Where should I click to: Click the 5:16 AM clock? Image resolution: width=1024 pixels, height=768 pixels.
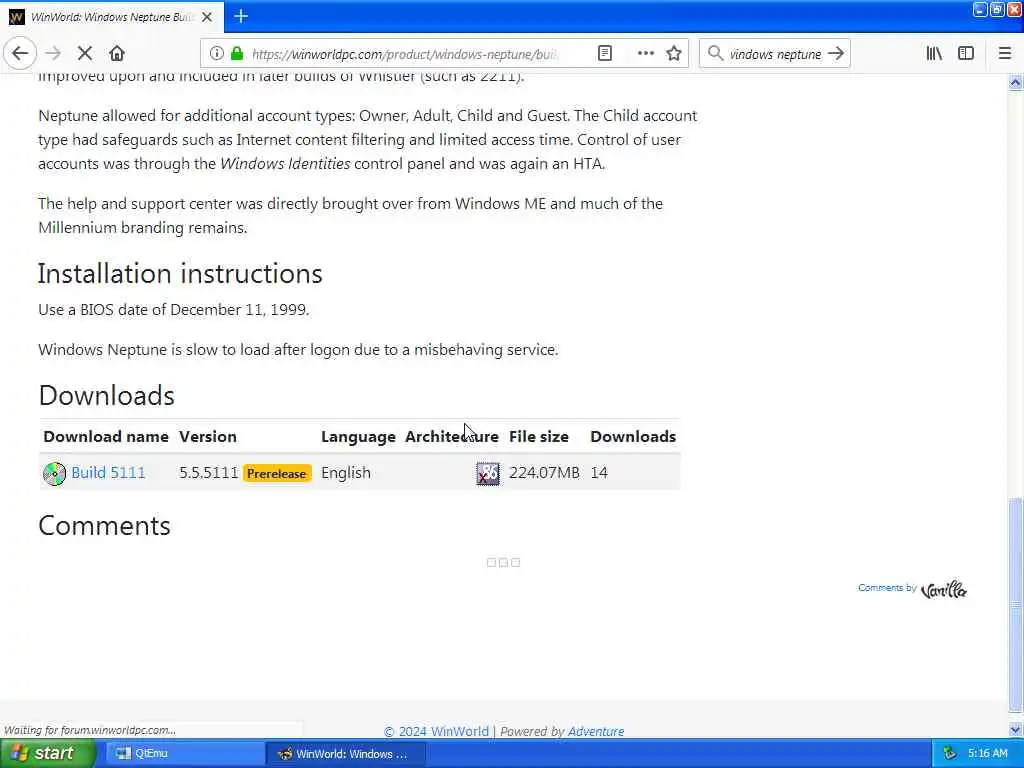click(987, 754)
